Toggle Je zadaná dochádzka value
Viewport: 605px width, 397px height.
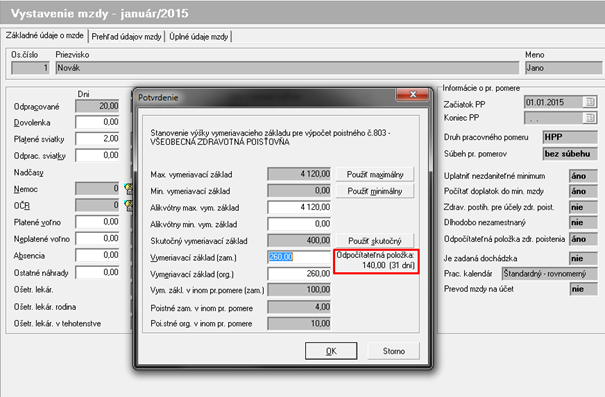coord(583,258)
